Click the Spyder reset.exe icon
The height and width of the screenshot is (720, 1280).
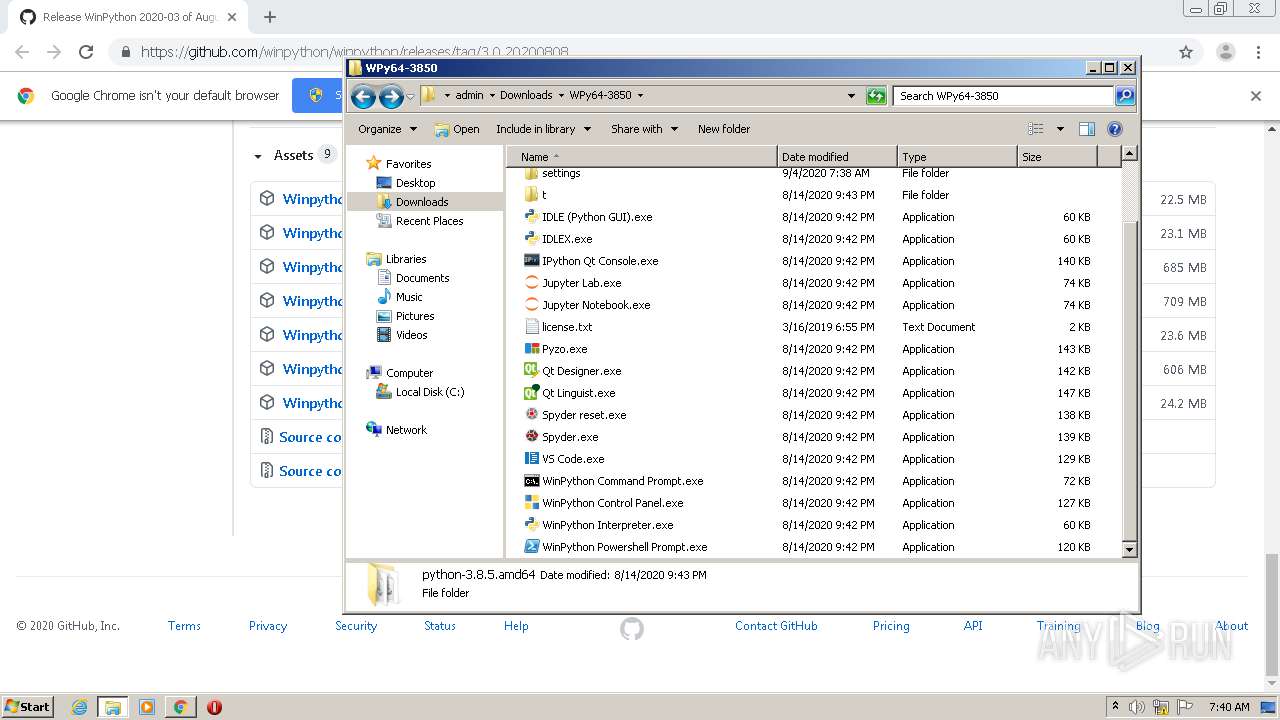pyautogui.click(x=532, y=415)
